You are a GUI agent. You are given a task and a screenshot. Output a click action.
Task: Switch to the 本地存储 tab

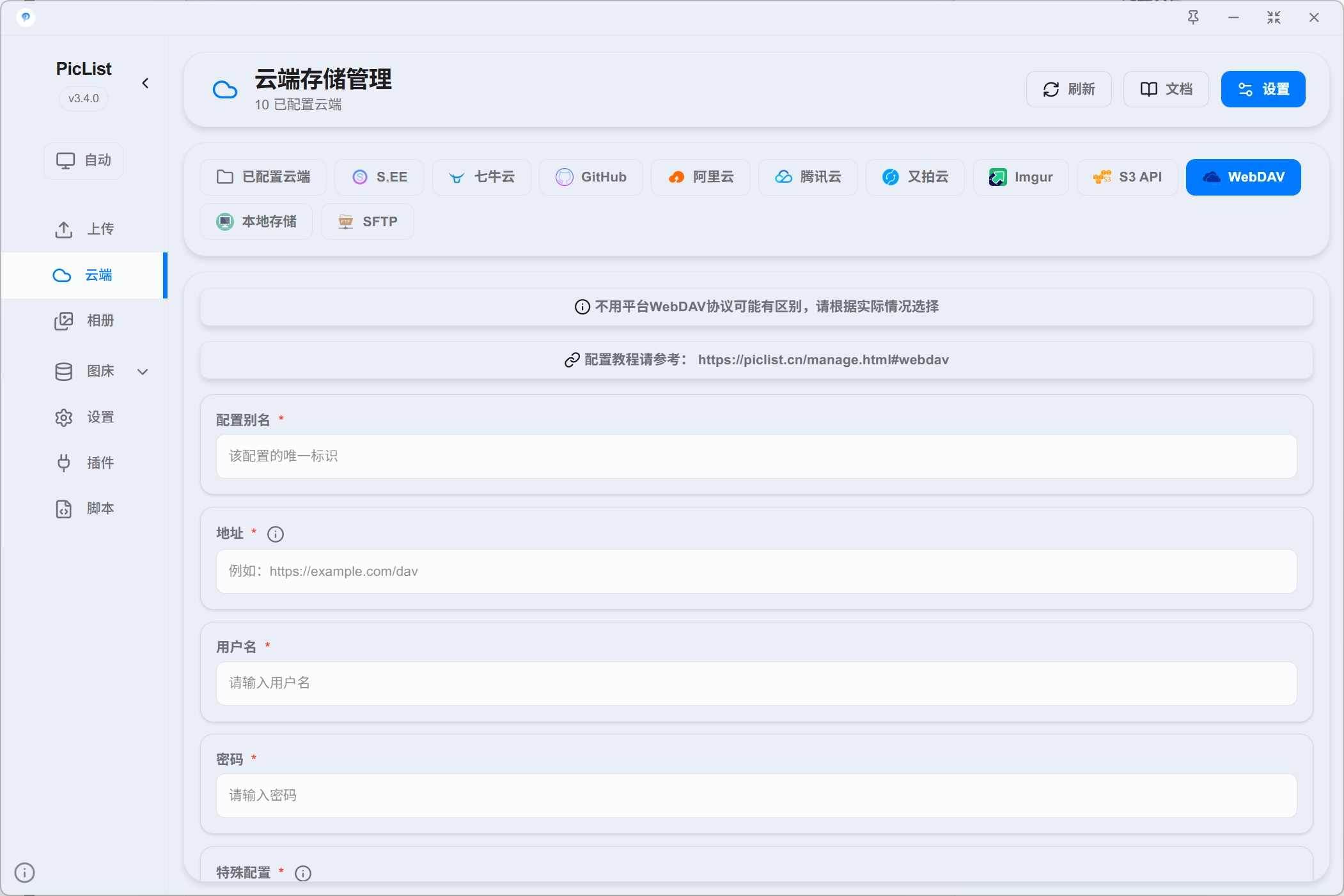tap(256, 222)
